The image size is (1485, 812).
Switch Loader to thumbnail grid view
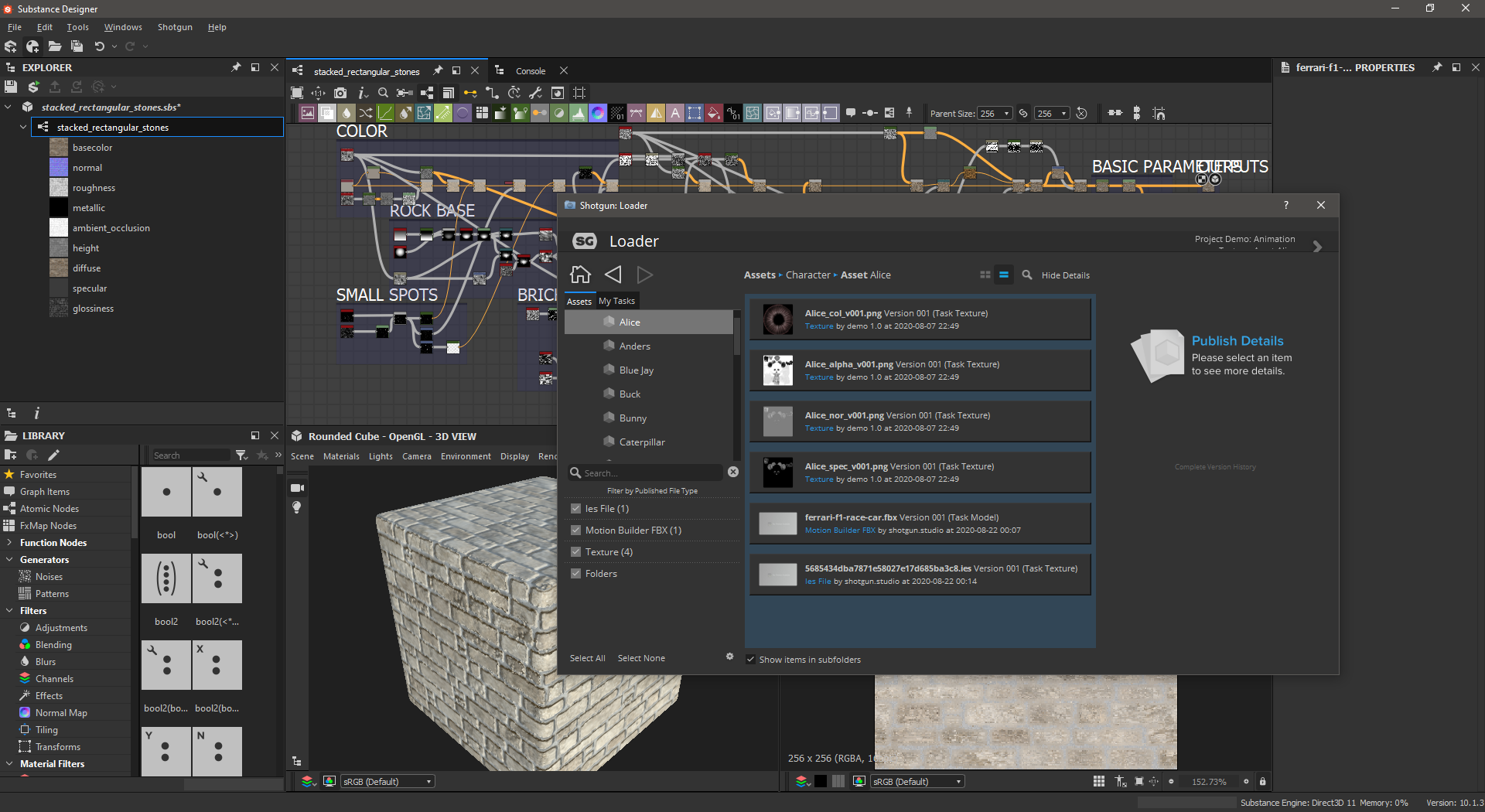click(985, 275)
